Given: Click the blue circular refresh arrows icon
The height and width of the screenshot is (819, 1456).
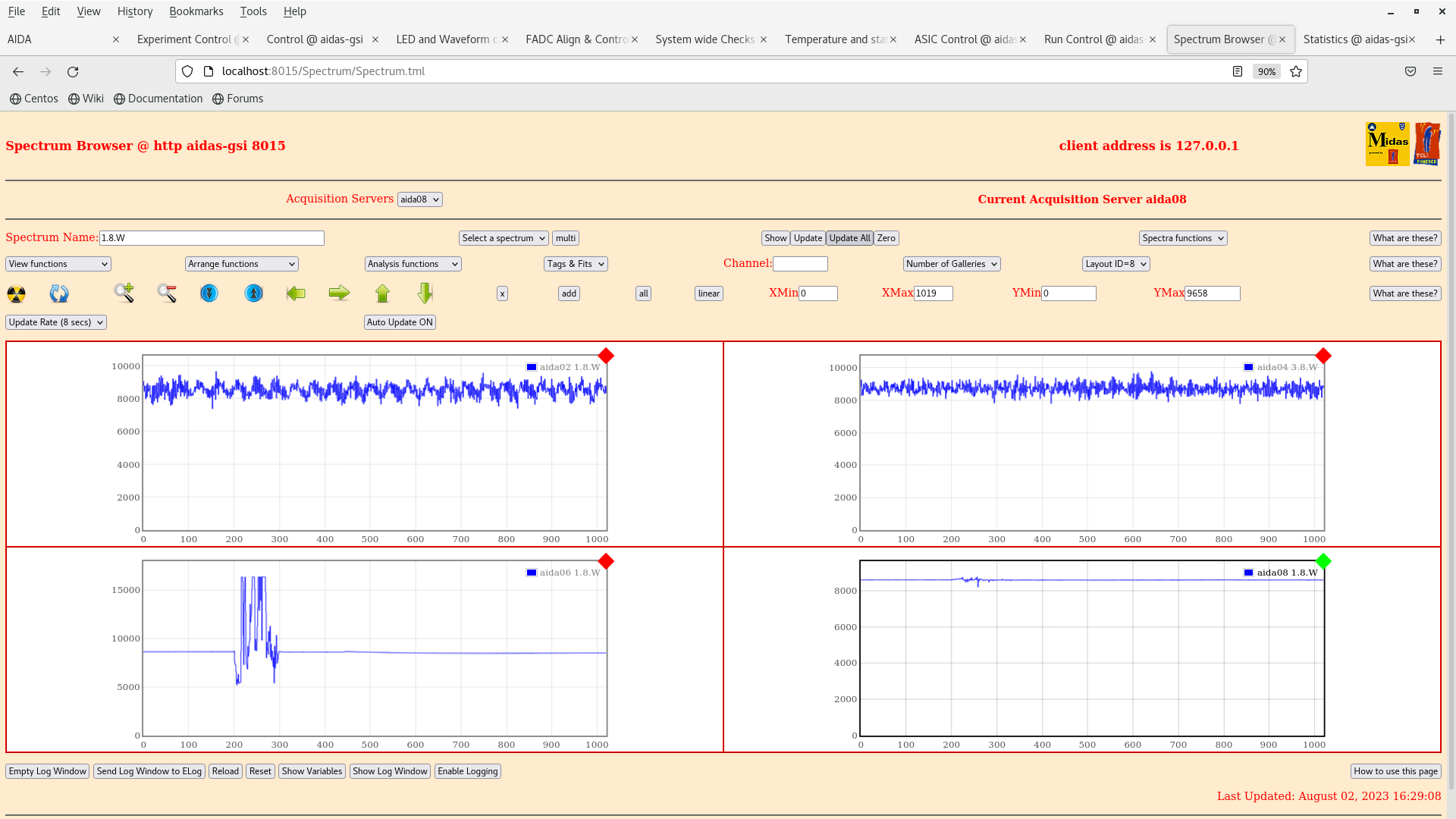Looking at the screenshot, I should [59, 293].
